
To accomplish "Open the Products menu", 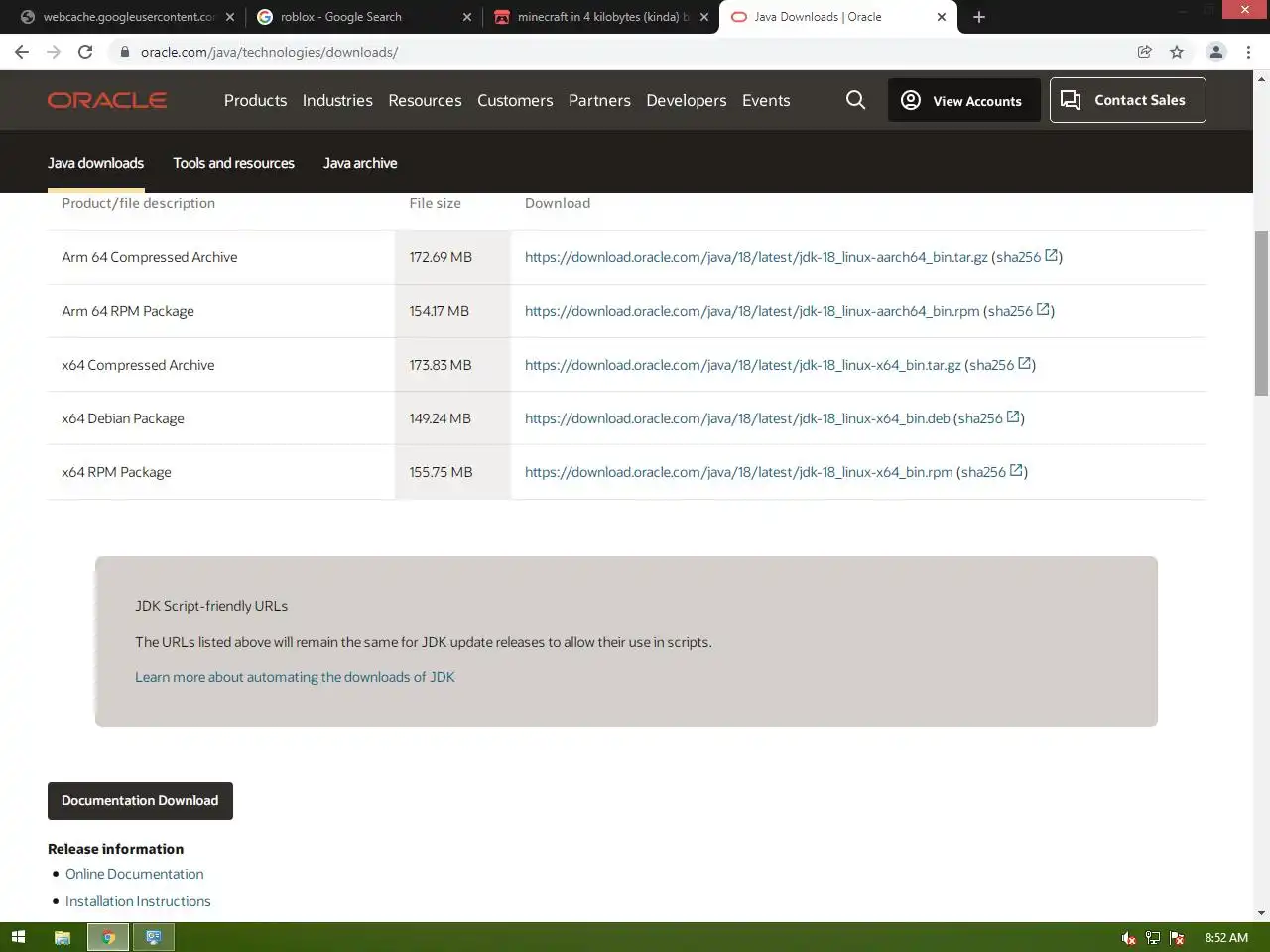I will click(x=255, y=100).
